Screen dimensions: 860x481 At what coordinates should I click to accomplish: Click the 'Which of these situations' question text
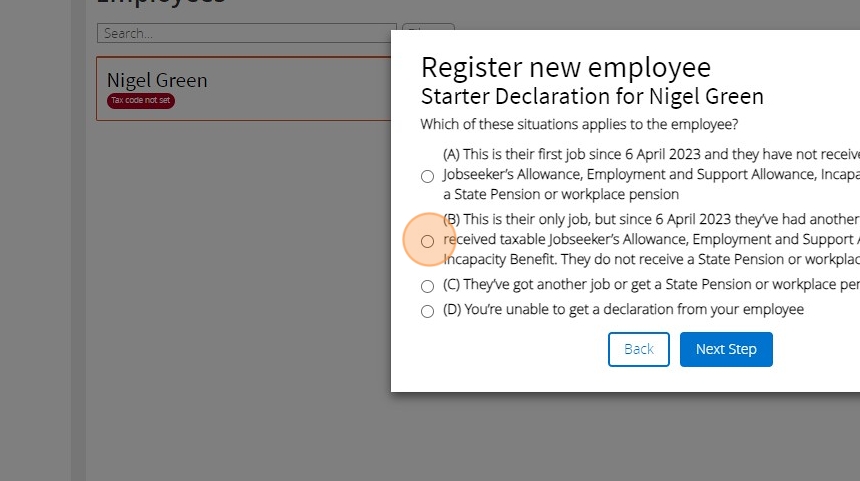579,125
